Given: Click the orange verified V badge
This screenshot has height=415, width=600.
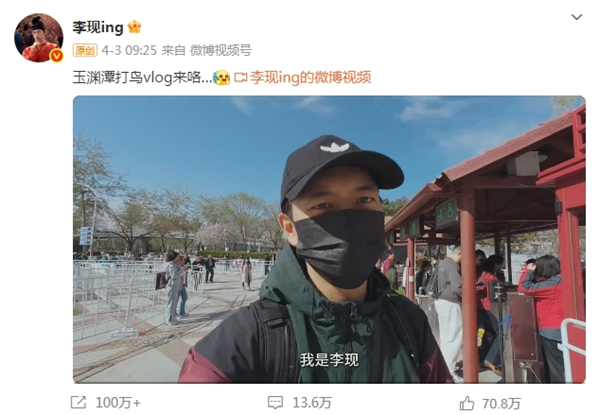Looking at the screenshot, I should pyautogui.click(x=57, y=56).
